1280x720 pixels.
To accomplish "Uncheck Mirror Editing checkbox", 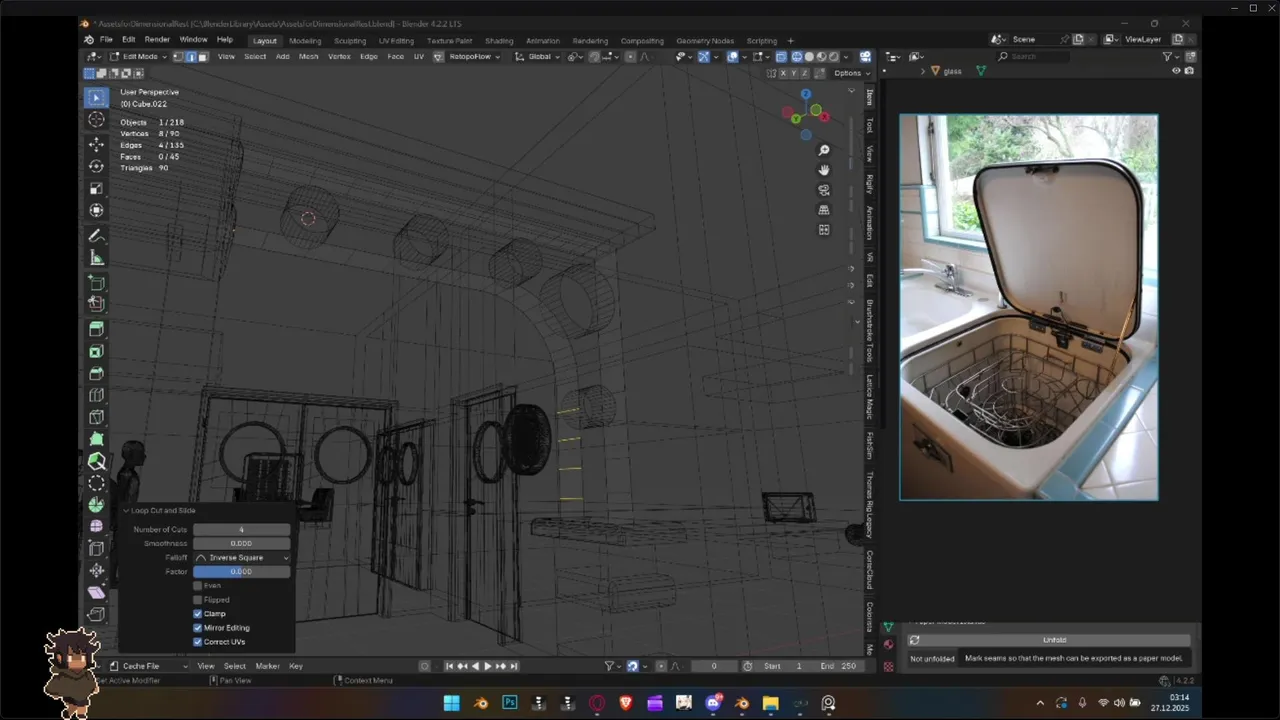I will tap(198, 627).
